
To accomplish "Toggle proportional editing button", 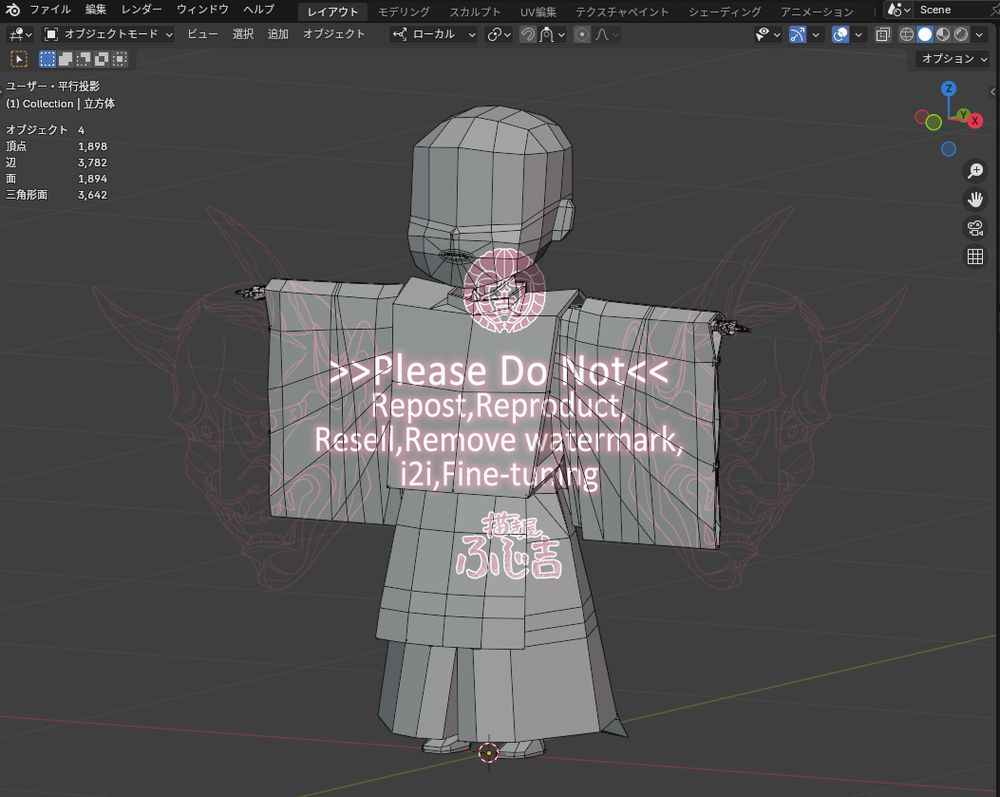I will click(582, 34).
